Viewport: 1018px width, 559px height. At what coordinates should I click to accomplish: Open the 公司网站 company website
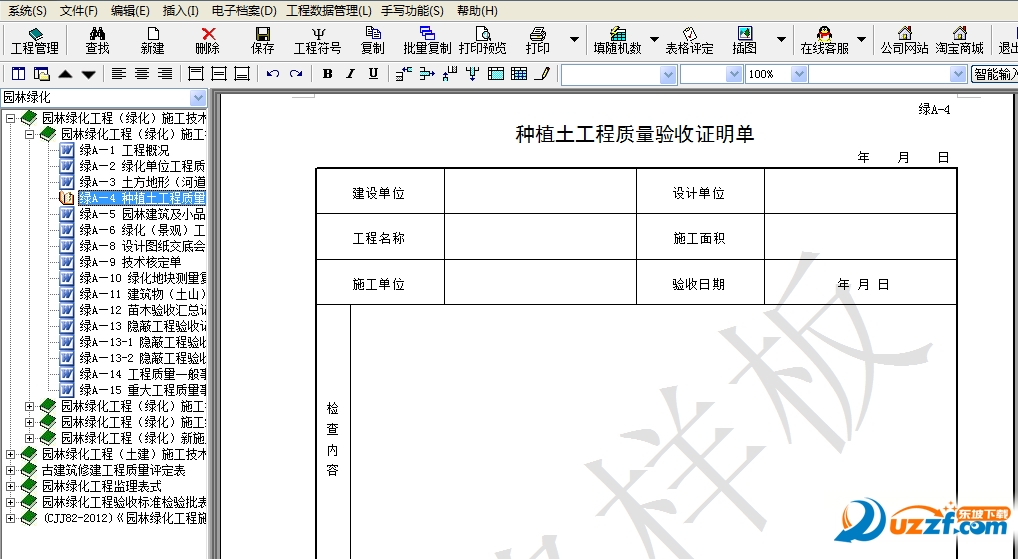tap(904, 40)
